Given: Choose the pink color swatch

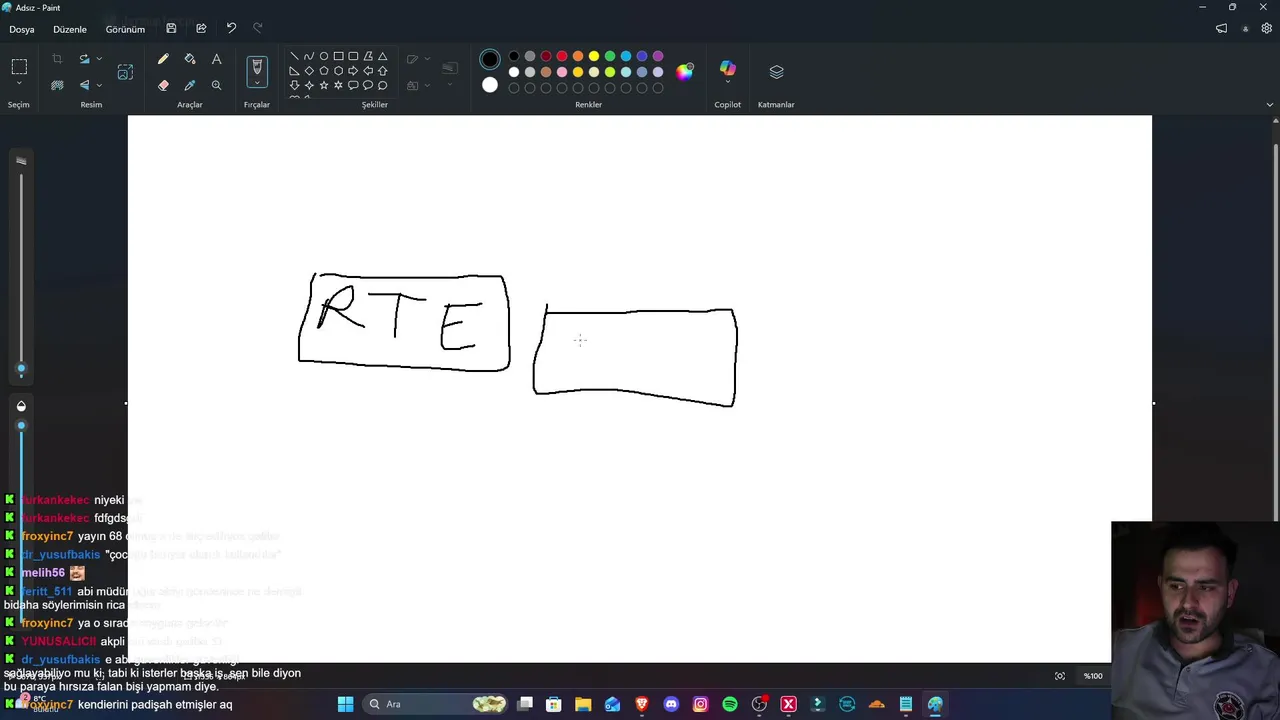Looking at the screenshot, I should 562,72.
